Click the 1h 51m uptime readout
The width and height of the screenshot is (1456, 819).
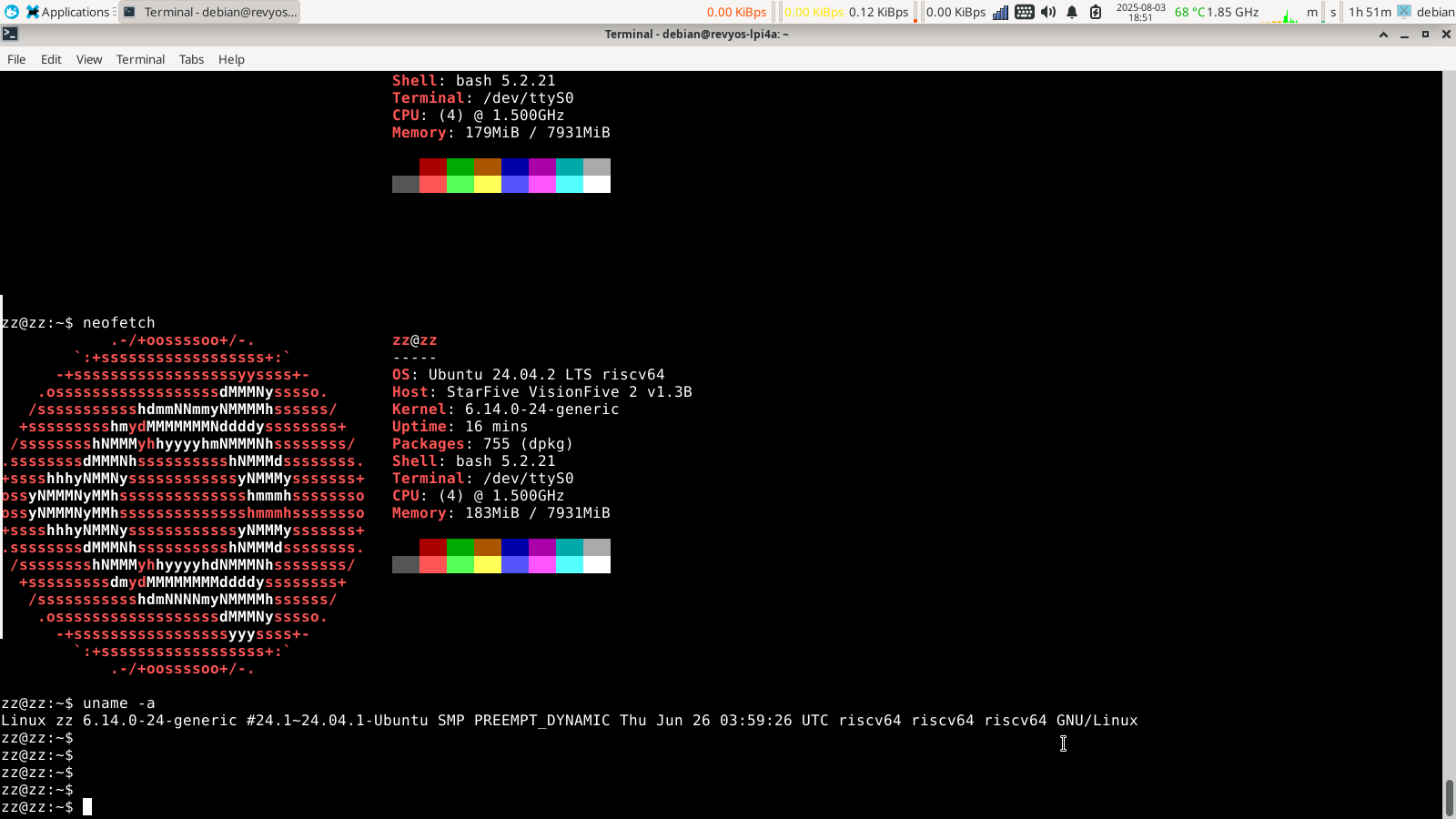tap(1370, 12)
